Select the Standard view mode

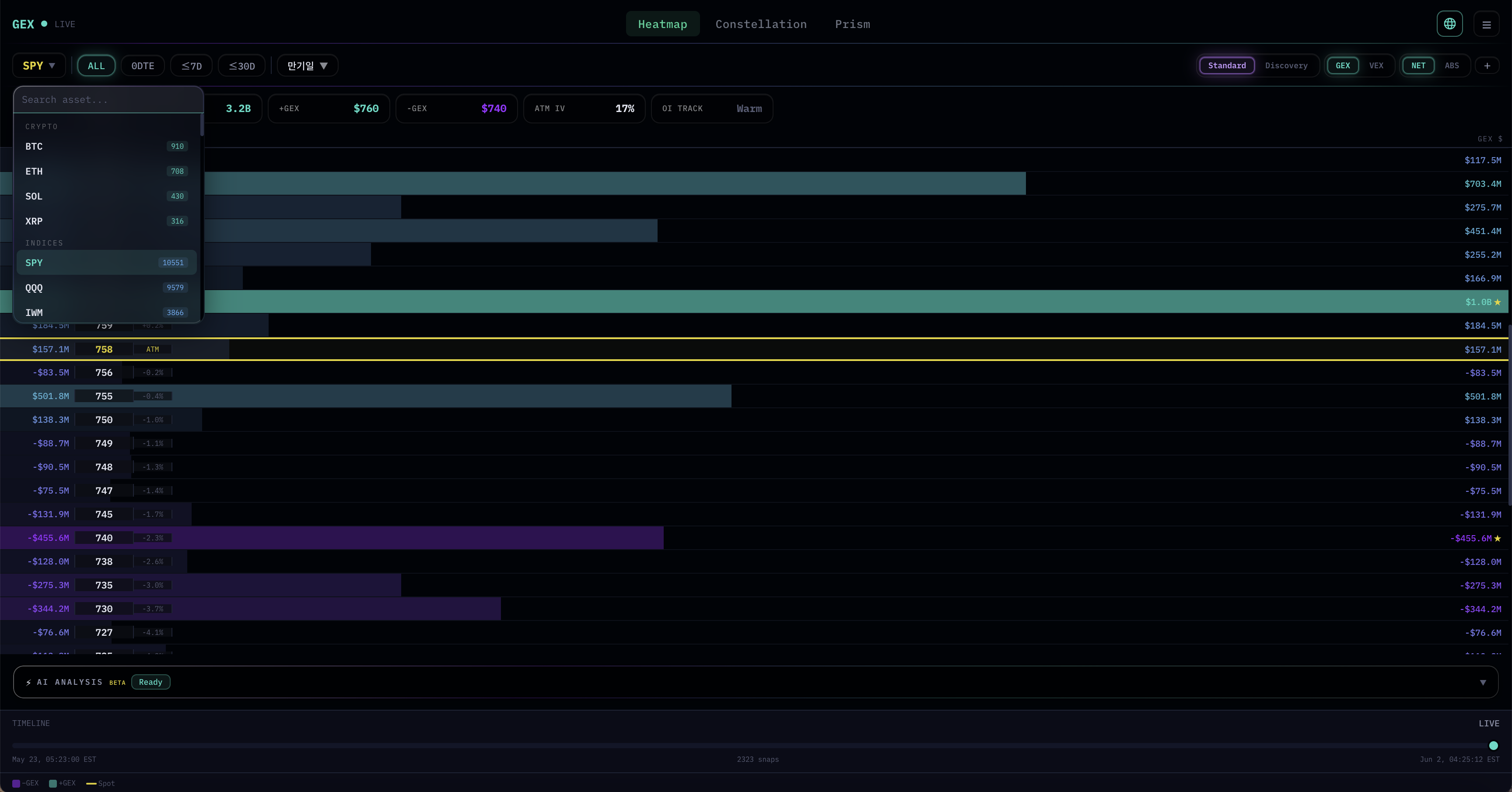coord(1227,66)
